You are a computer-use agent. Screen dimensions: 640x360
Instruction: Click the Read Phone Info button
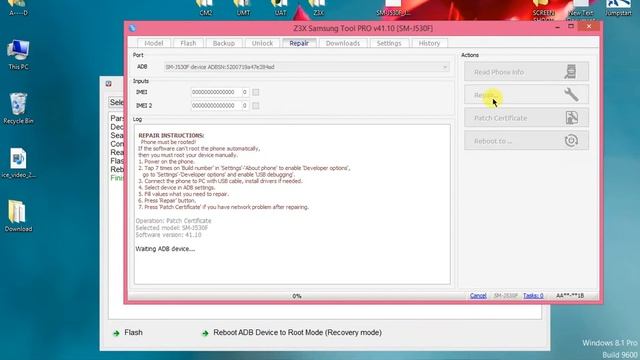pyautogui.click(x=527, y=72)
